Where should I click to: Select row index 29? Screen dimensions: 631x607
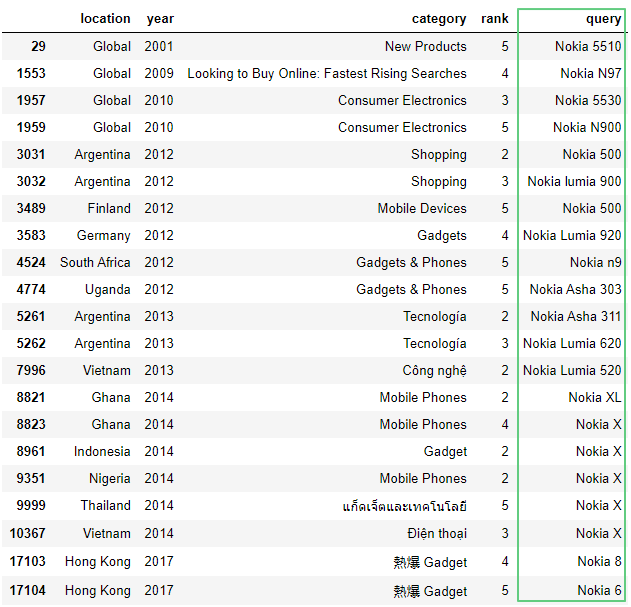38,46
